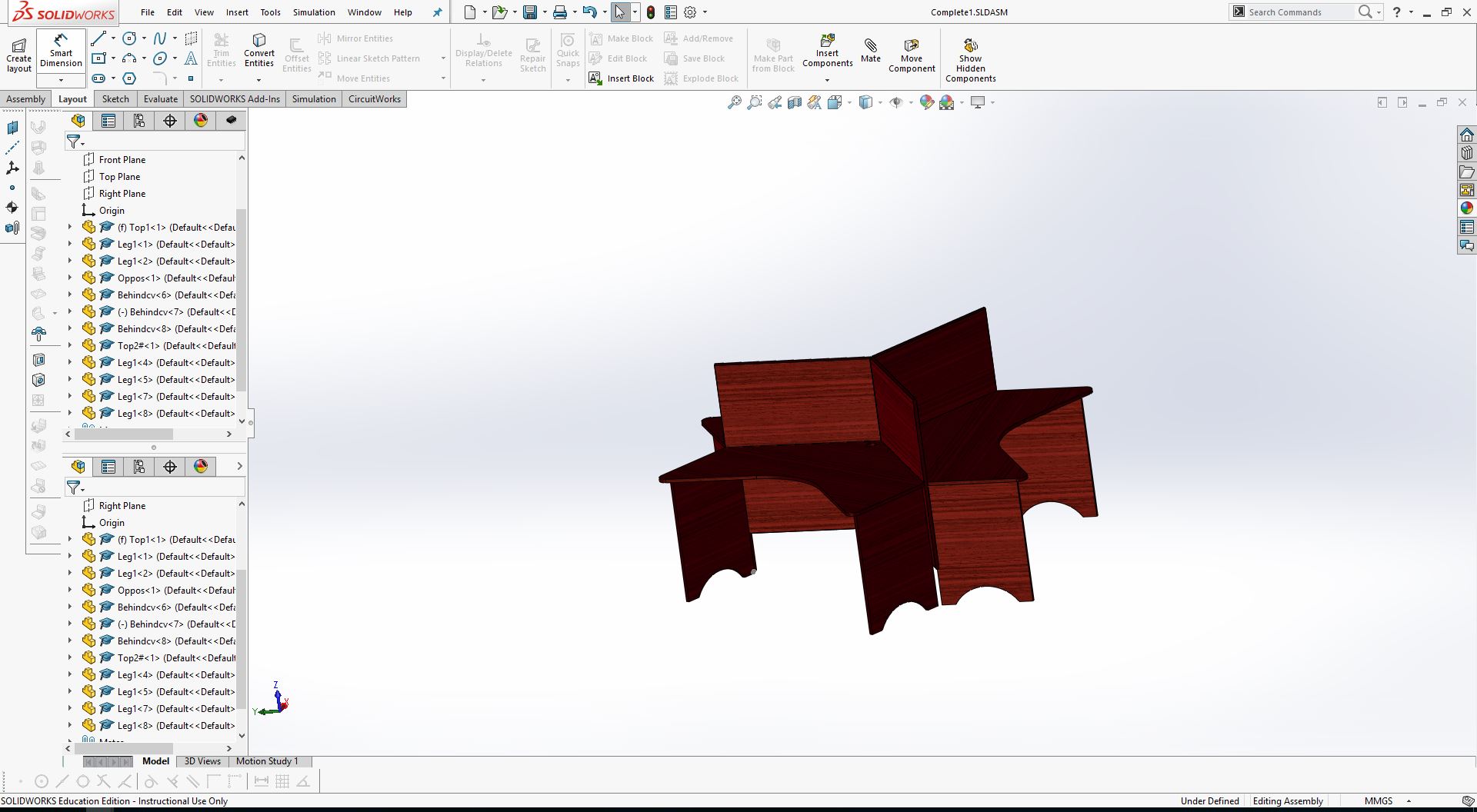Open the Appearances task pane icon

(1467, 208)
